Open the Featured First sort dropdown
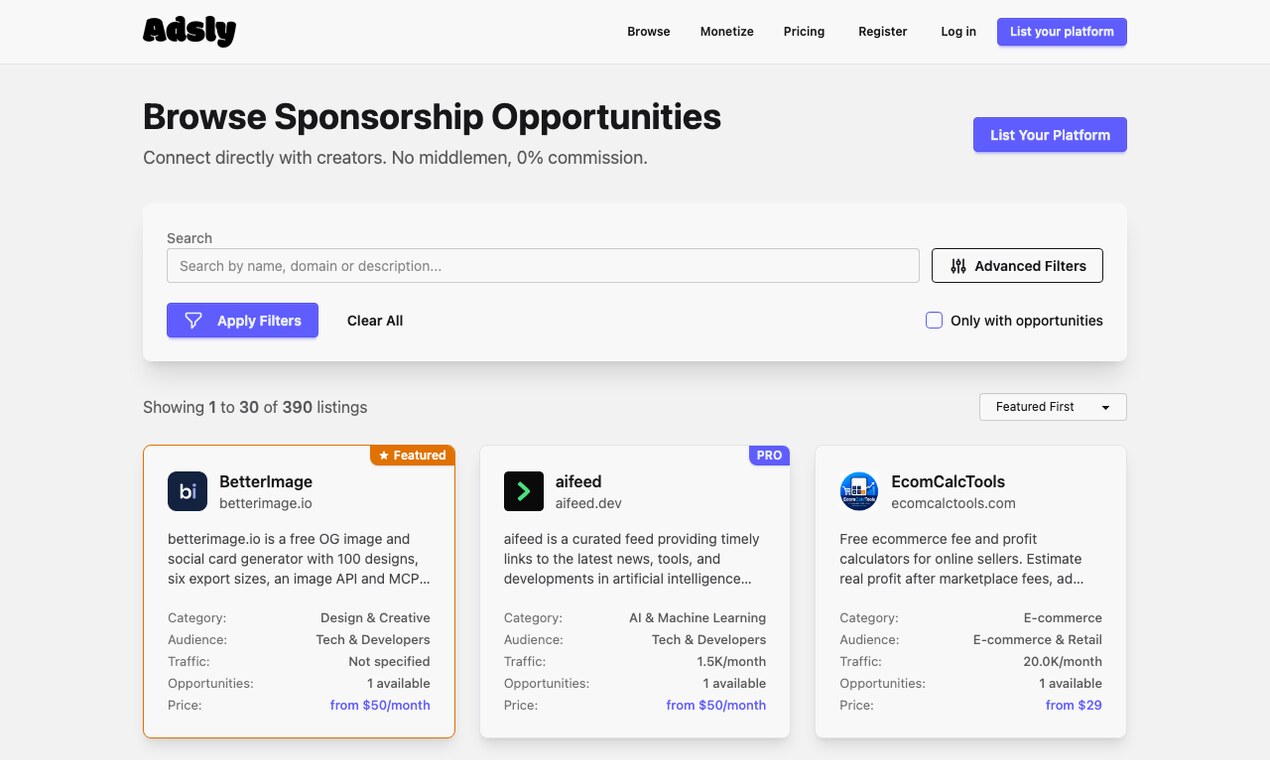 click(1053, 407)
